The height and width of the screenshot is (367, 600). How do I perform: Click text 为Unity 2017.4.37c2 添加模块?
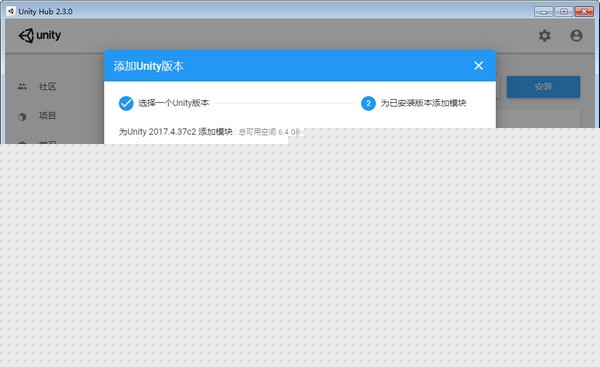point(176,132)
